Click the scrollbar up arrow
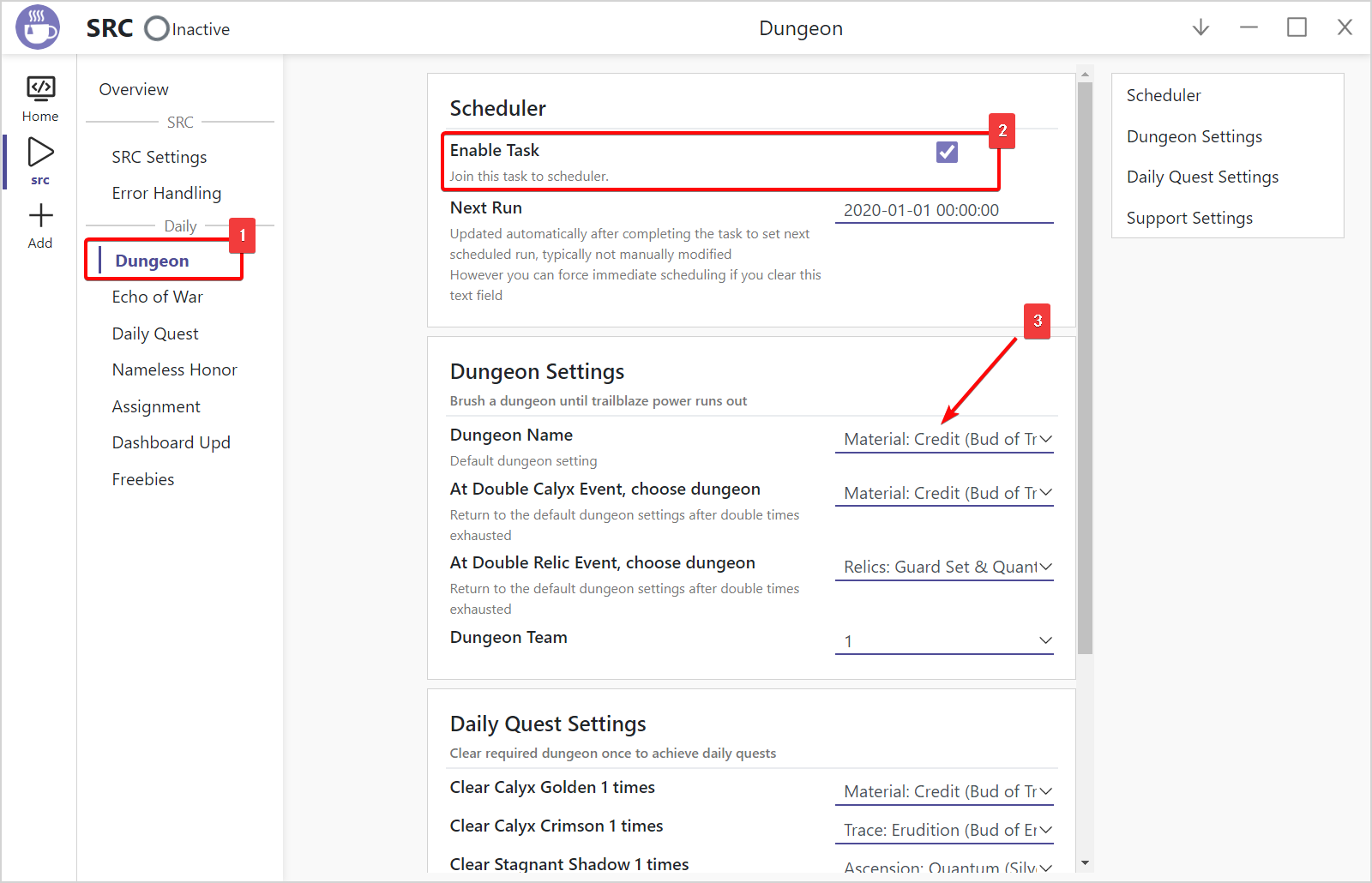The height and width of the screenshot is (883, 1372). pos(1085,73)
